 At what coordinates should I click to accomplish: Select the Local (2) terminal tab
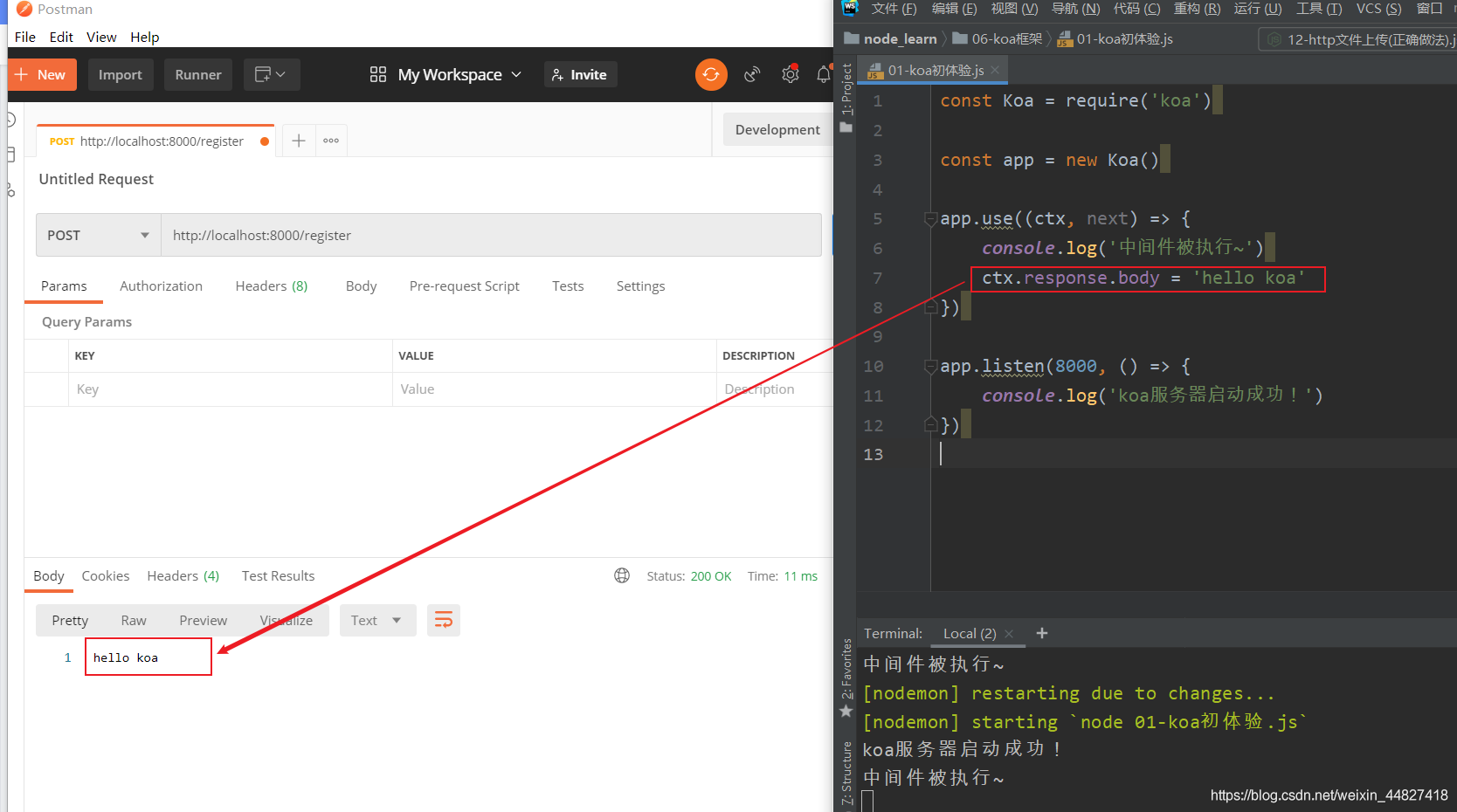pyautogui.click(x=970, y=634)
